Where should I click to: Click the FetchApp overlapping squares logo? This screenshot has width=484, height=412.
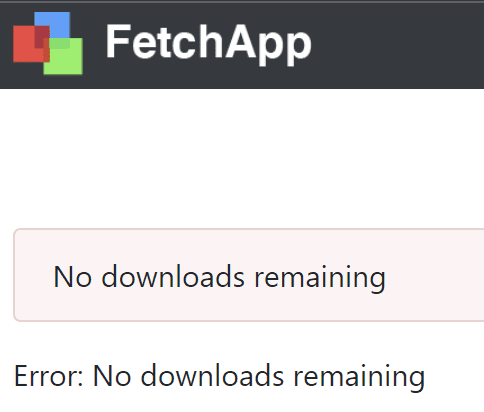point(48,43)
